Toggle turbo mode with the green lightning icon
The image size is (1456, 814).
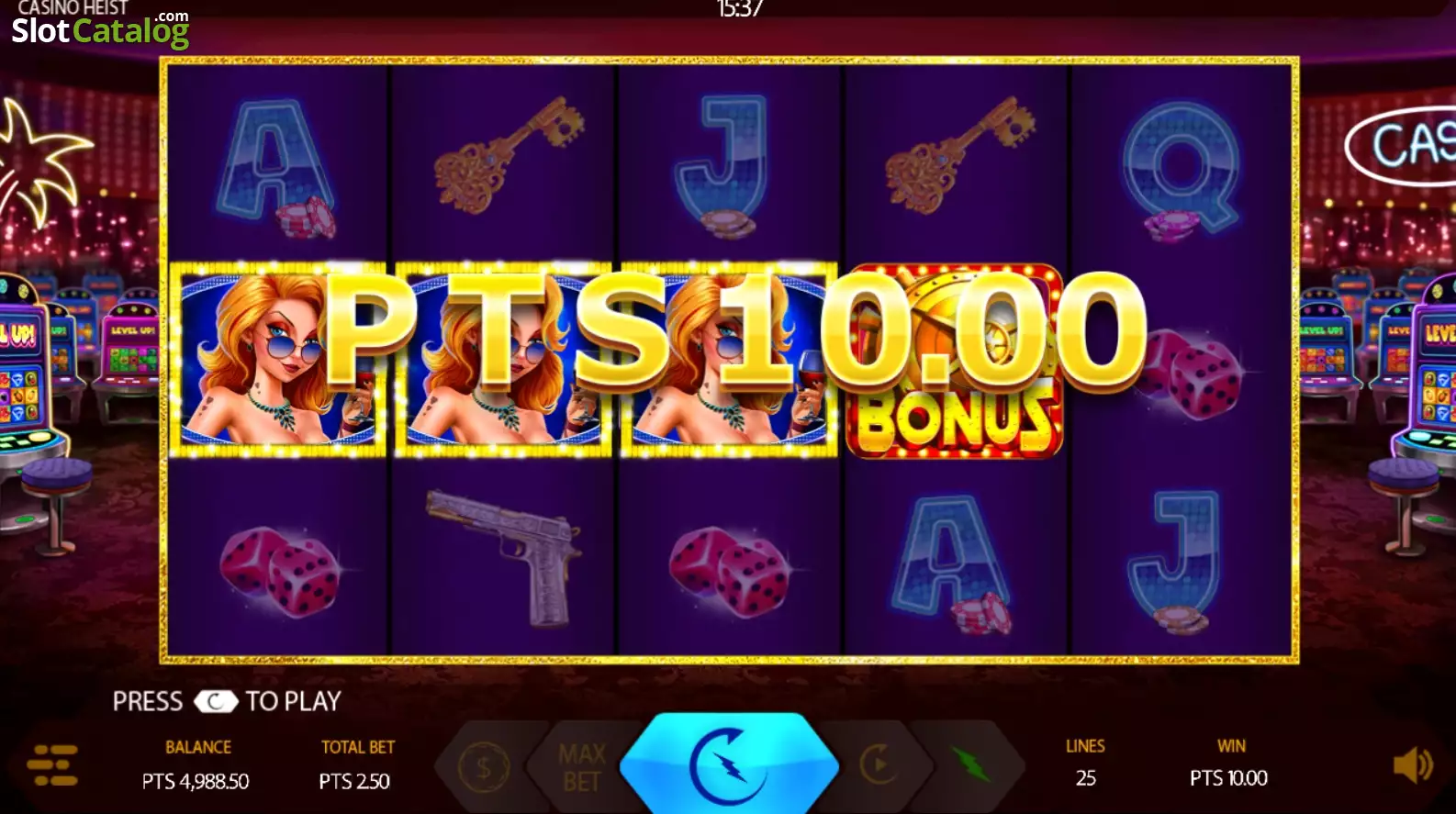tap(970, 764)
